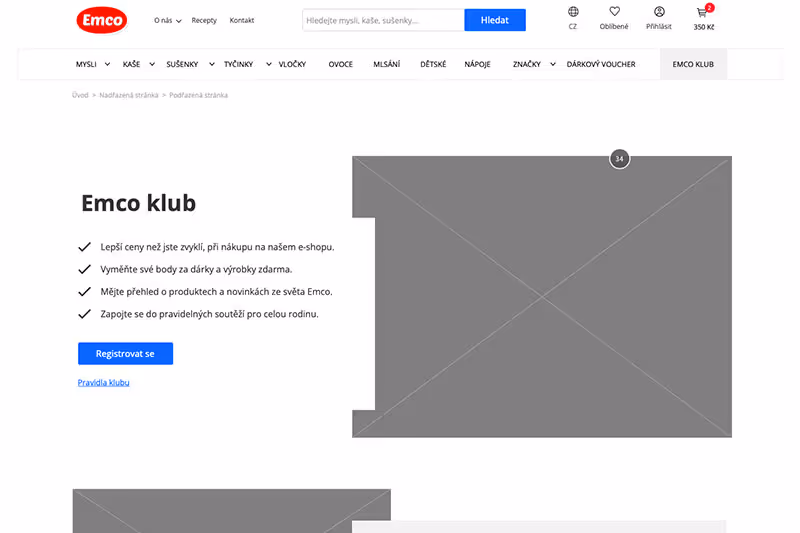Click the Emco logo
This screenshot has height=533, width=800.
pyautogui.click(x=102, y=20)
